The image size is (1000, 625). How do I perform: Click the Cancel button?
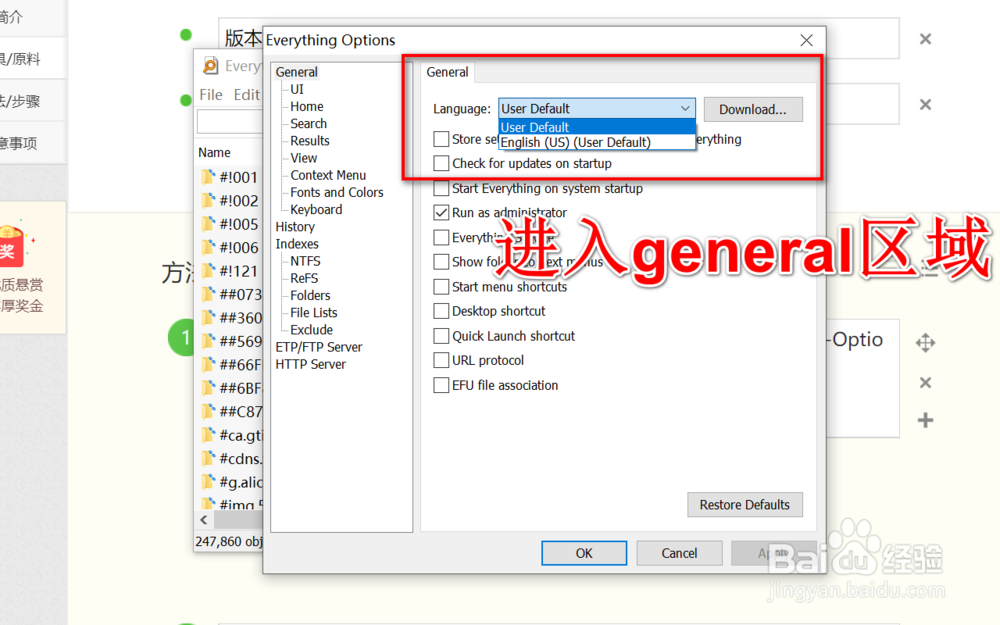679,553
